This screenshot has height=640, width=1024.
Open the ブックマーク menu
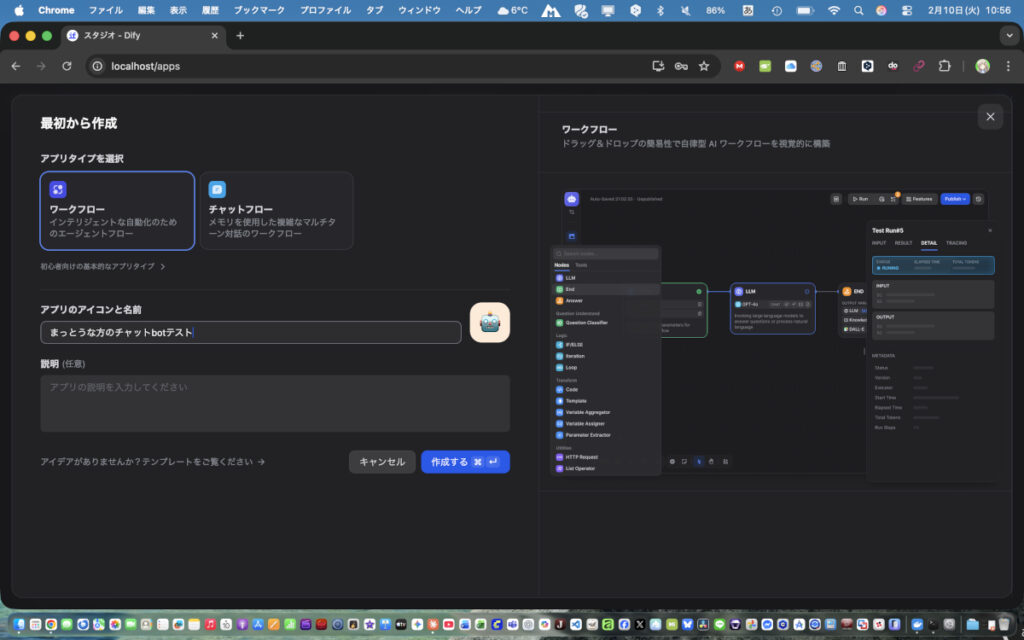coord(258,10)
